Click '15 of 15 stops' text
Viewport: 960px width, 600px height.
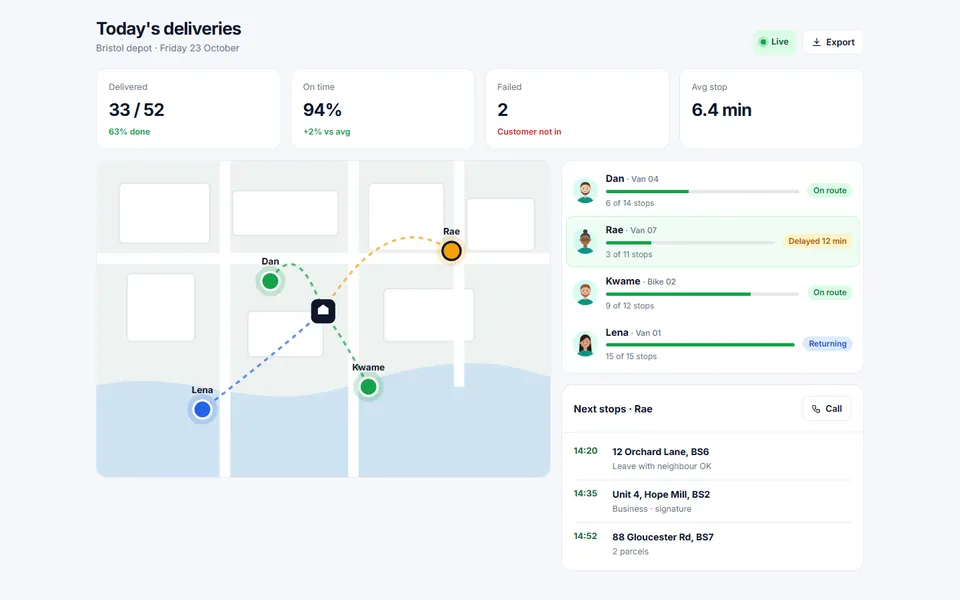click(631, 356)
